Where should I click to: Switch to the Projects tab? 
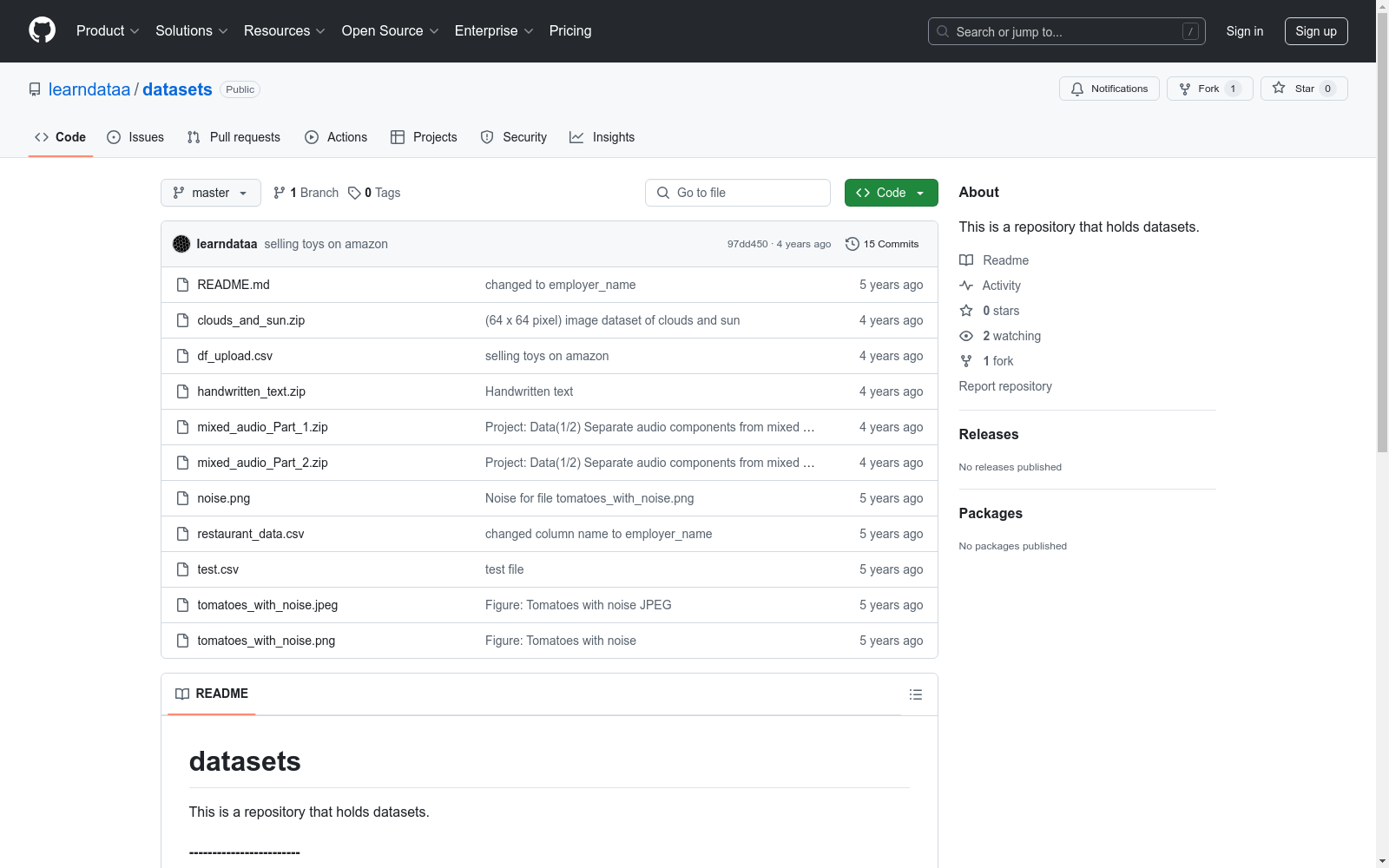click(x=424, y=137)
